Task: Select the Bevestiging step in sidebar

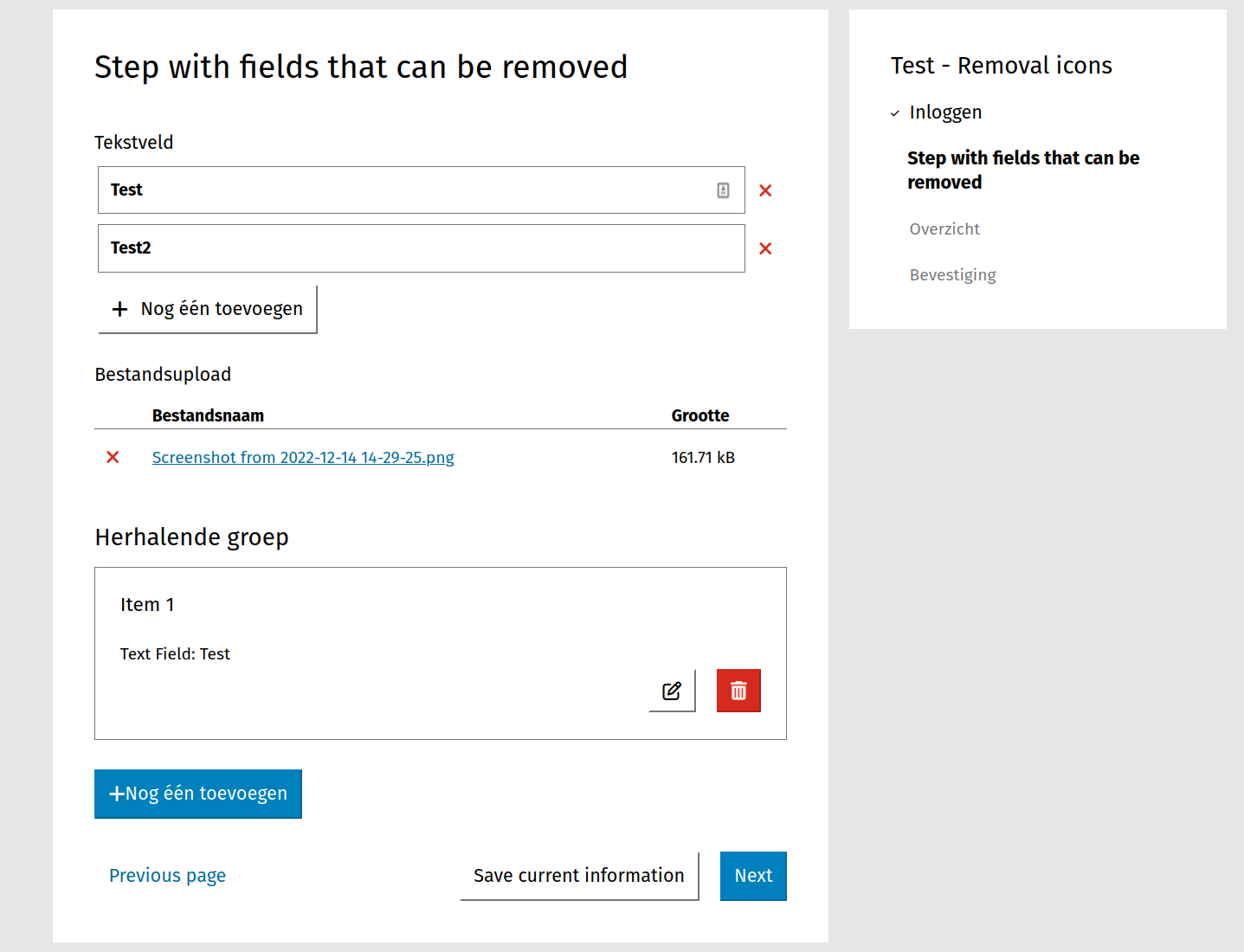Action: click(952, 274)
